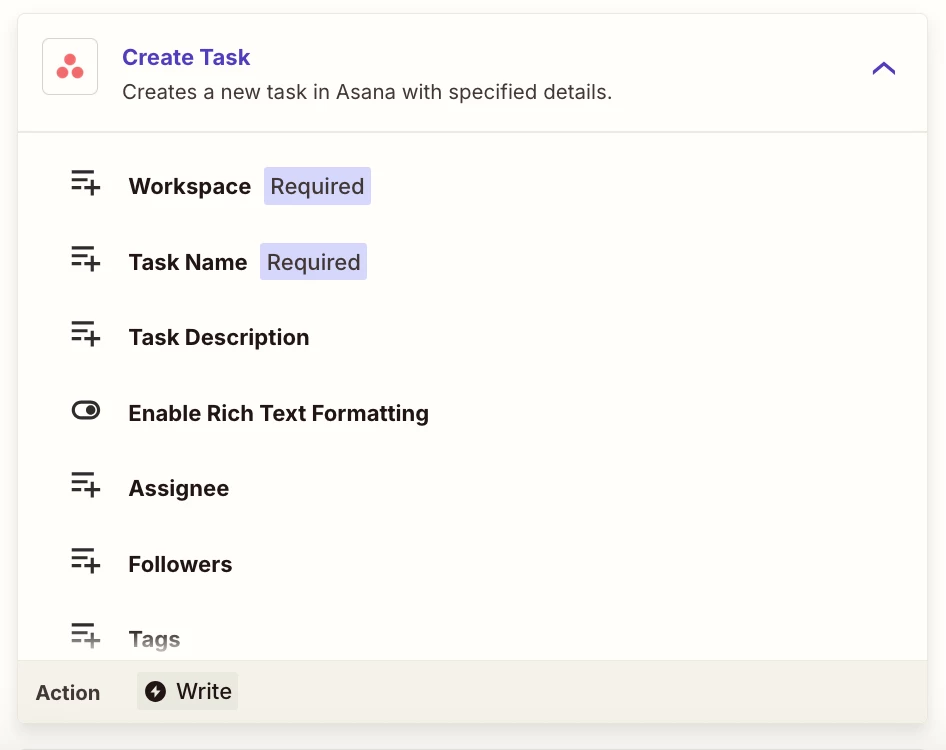Select the Enable Rich Text Formatting label
This screenshot has width=946, height=750.
tap(279, 413)
